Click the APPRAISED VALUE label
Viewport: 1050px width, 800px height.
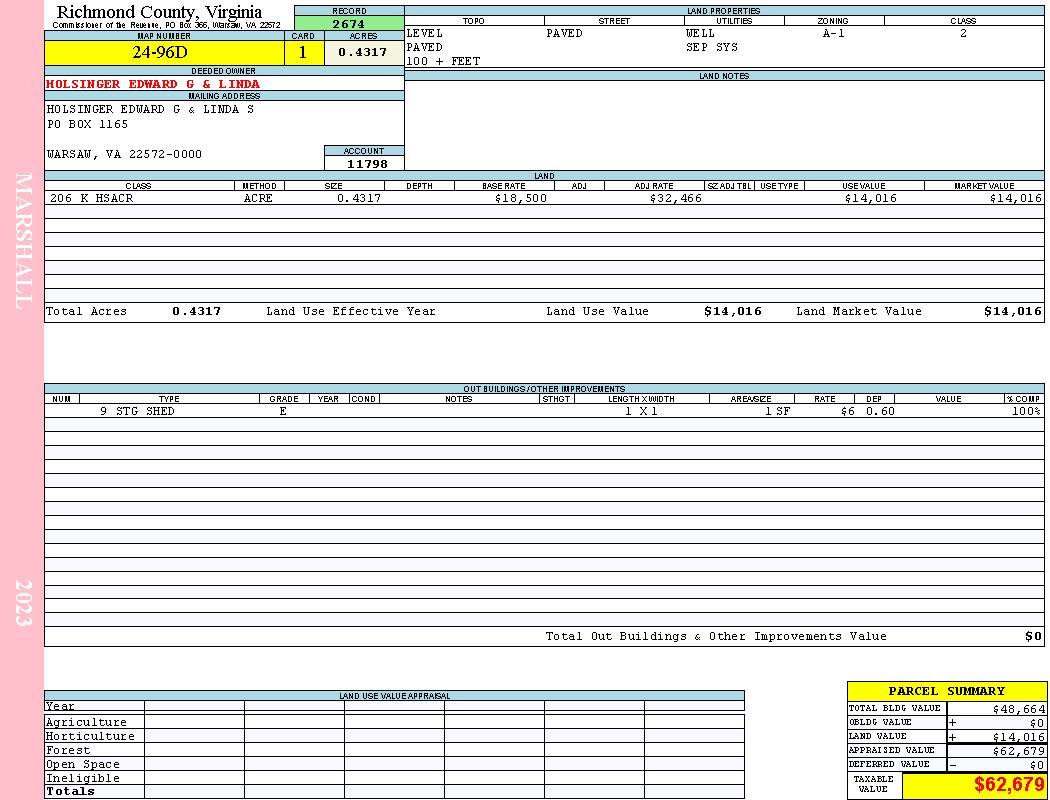891,750
